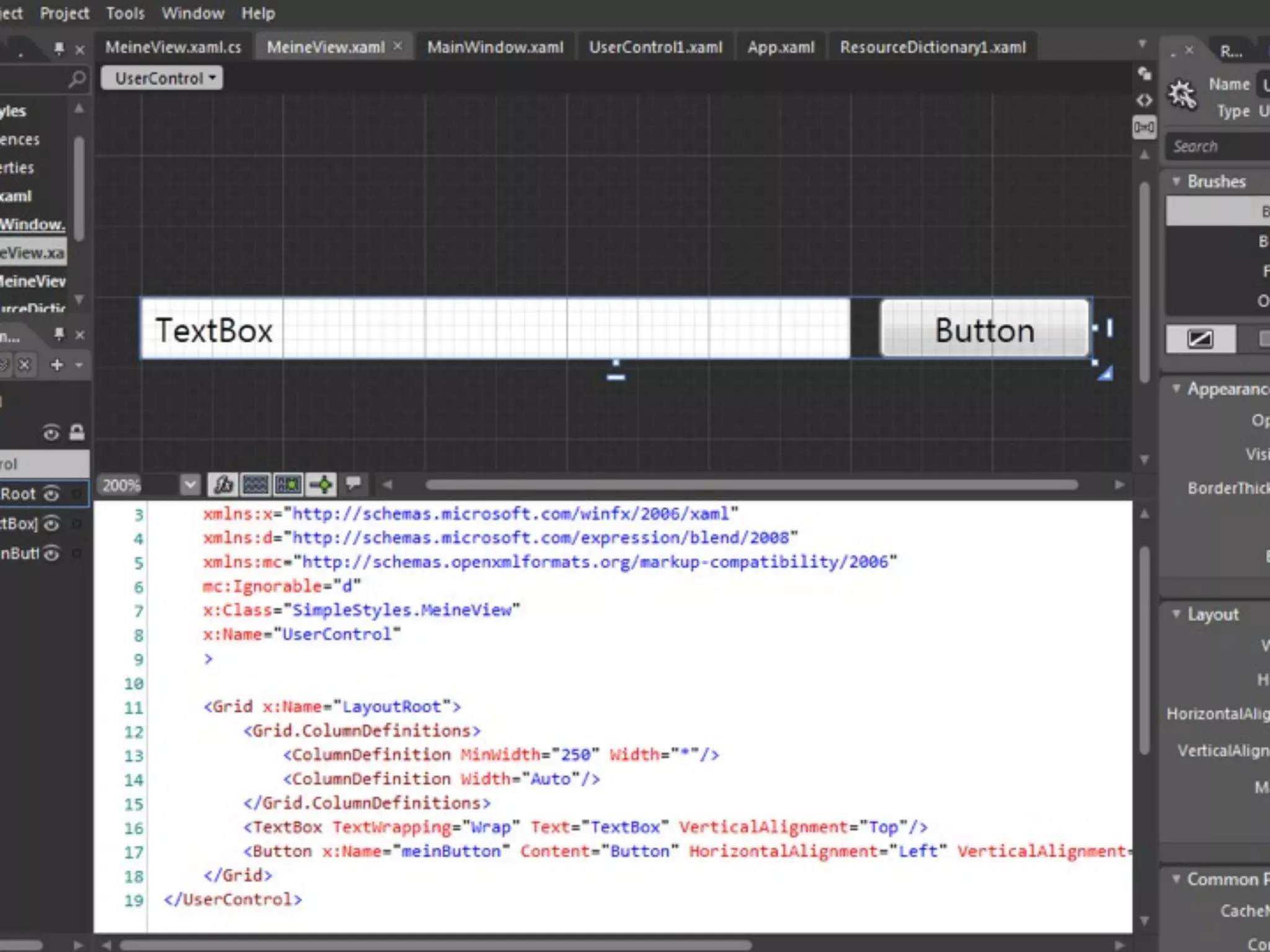The height and width of the screenshot is (952, 1270).
Task: Toggle visibility of meinButton element
Action: [51, 553]
